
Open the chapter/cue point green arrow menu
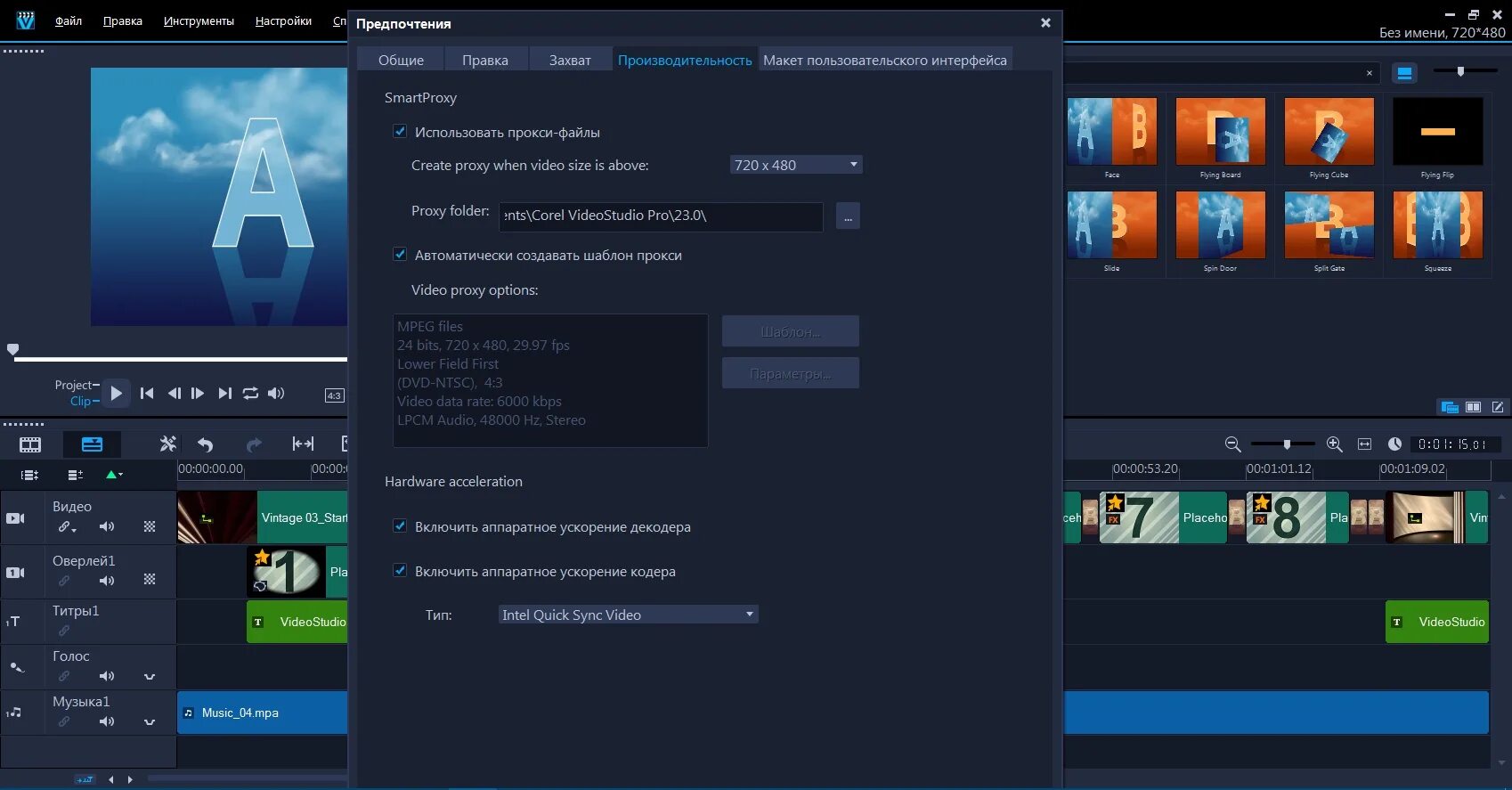(115, 475)
